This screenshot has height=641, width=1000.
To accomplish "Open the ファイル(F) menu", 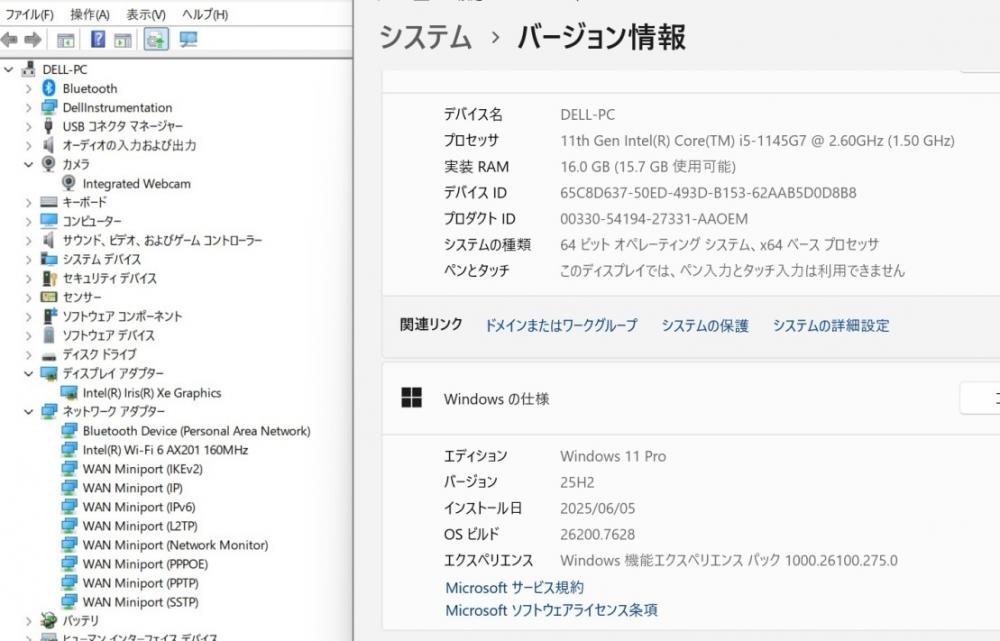I will [29, 14].
